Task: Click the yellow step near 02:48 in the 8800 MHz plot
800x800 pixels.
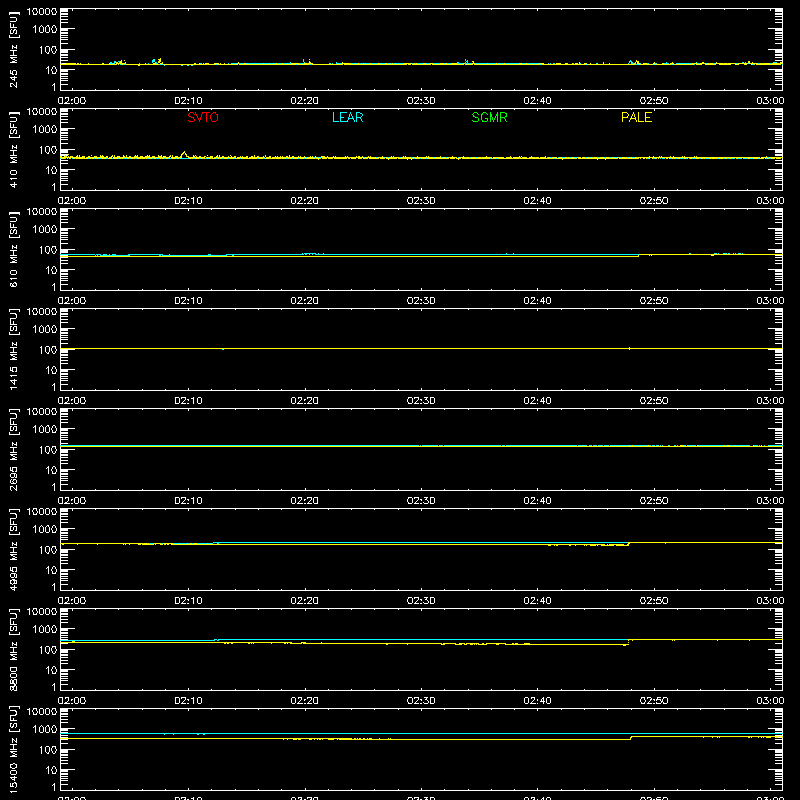Action: [x=629, y=642]
